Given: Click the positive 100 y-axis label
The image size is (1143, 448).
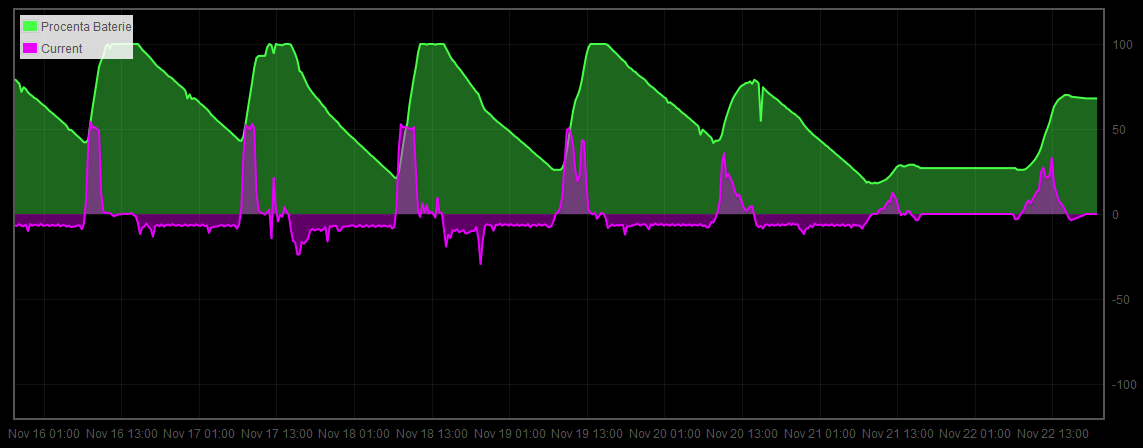Looking at the screenshot, I should [1121, 45].
